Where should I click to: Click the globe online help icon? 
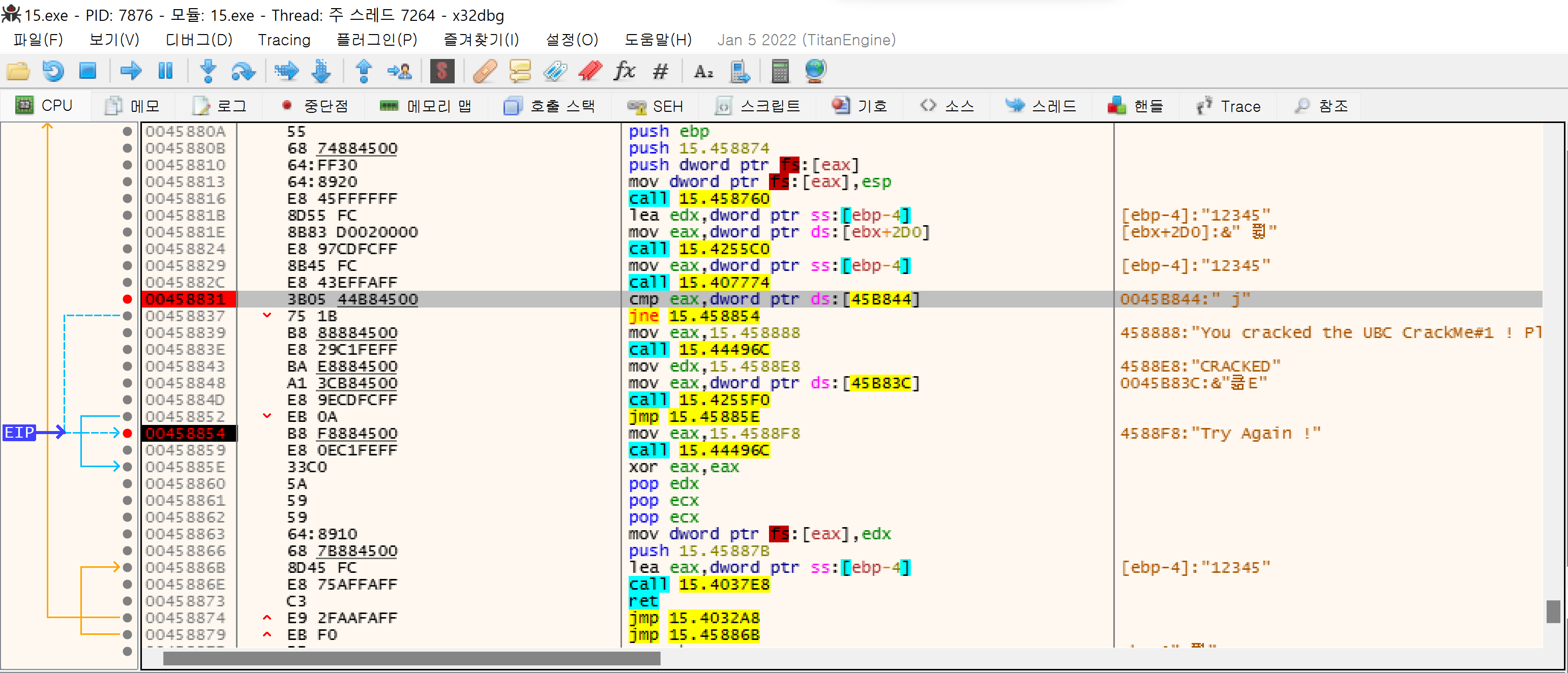tap(815, 71)
